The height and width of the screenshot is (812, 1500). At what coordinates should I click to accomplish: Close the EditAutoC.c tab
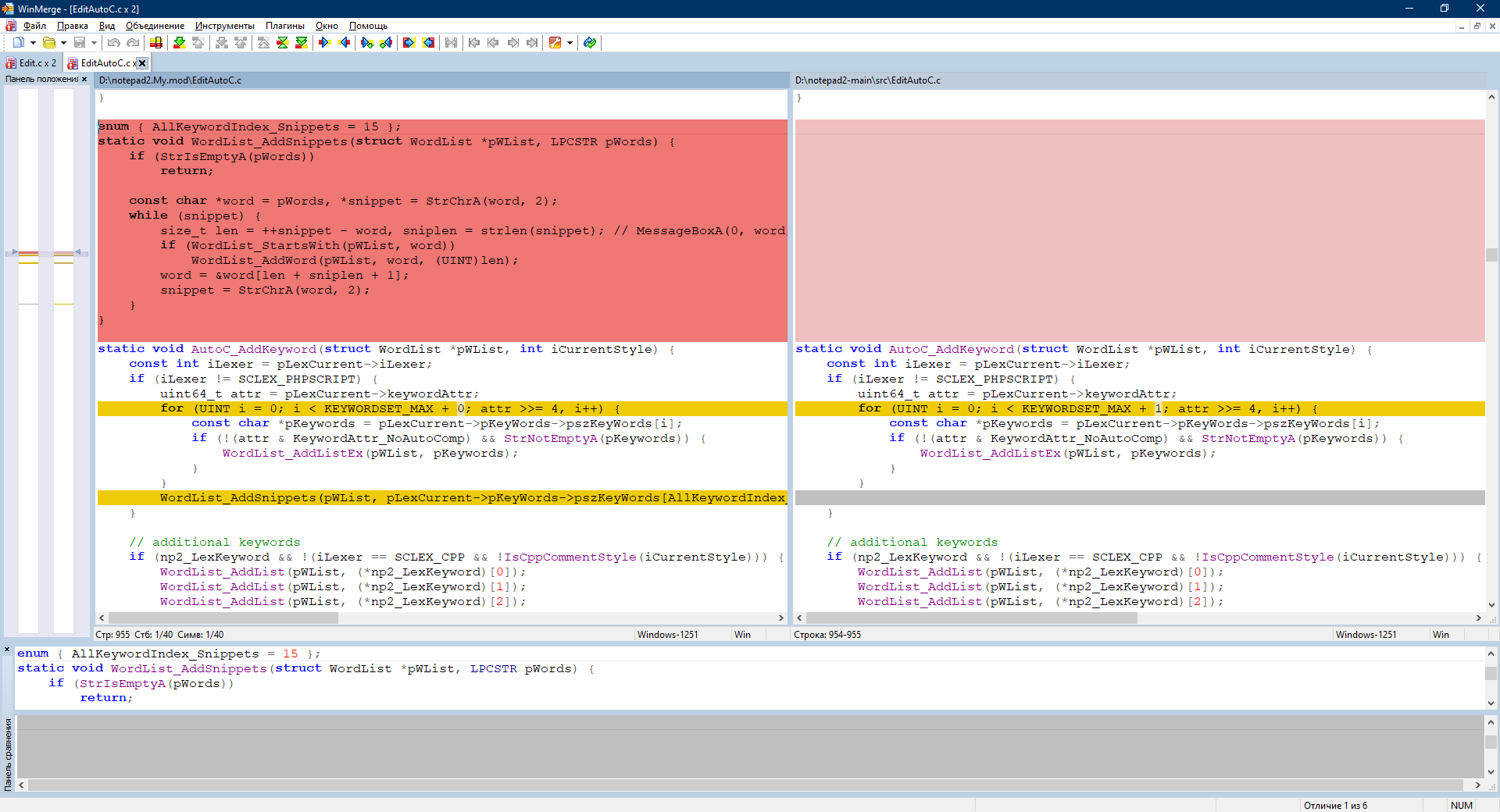[x=142, y=63]
